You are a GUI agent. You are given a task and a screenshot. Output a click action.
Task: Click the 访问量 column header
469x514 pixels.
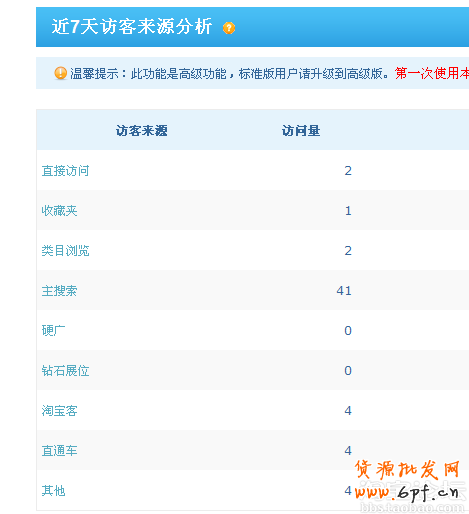click(x=301, y=130)
